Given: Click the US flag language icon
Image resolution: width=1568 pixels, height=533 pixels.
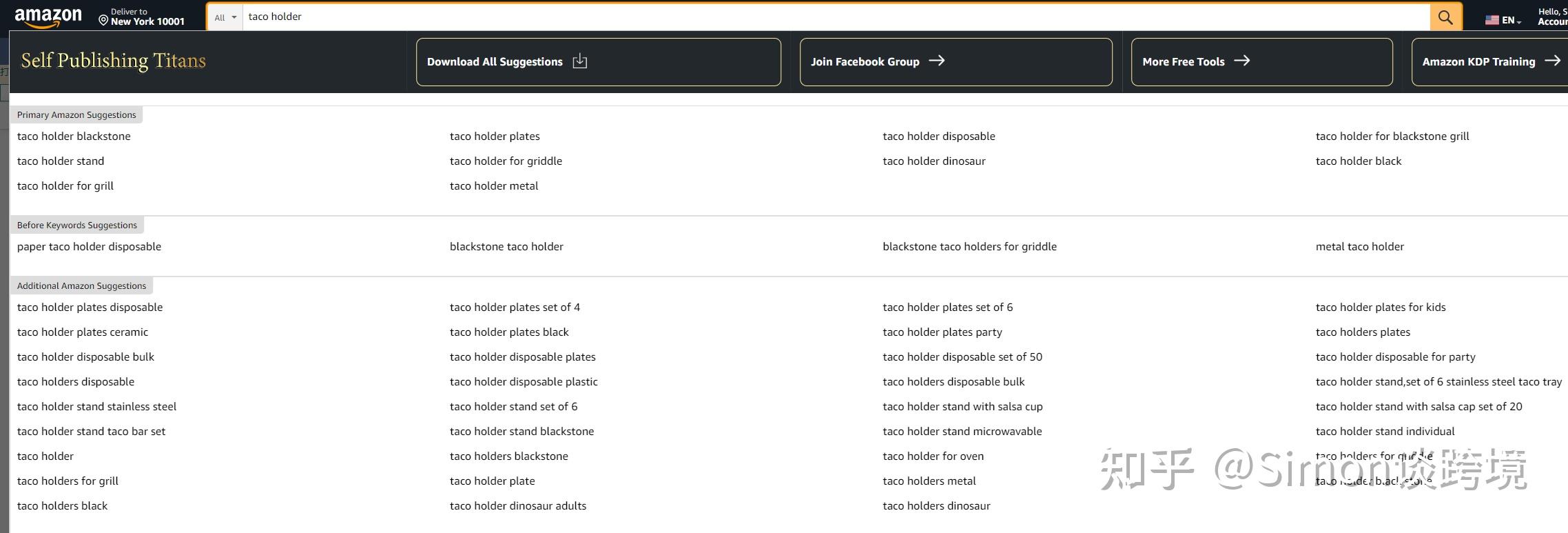Looking at the screenshot, I should point(1492,20).
